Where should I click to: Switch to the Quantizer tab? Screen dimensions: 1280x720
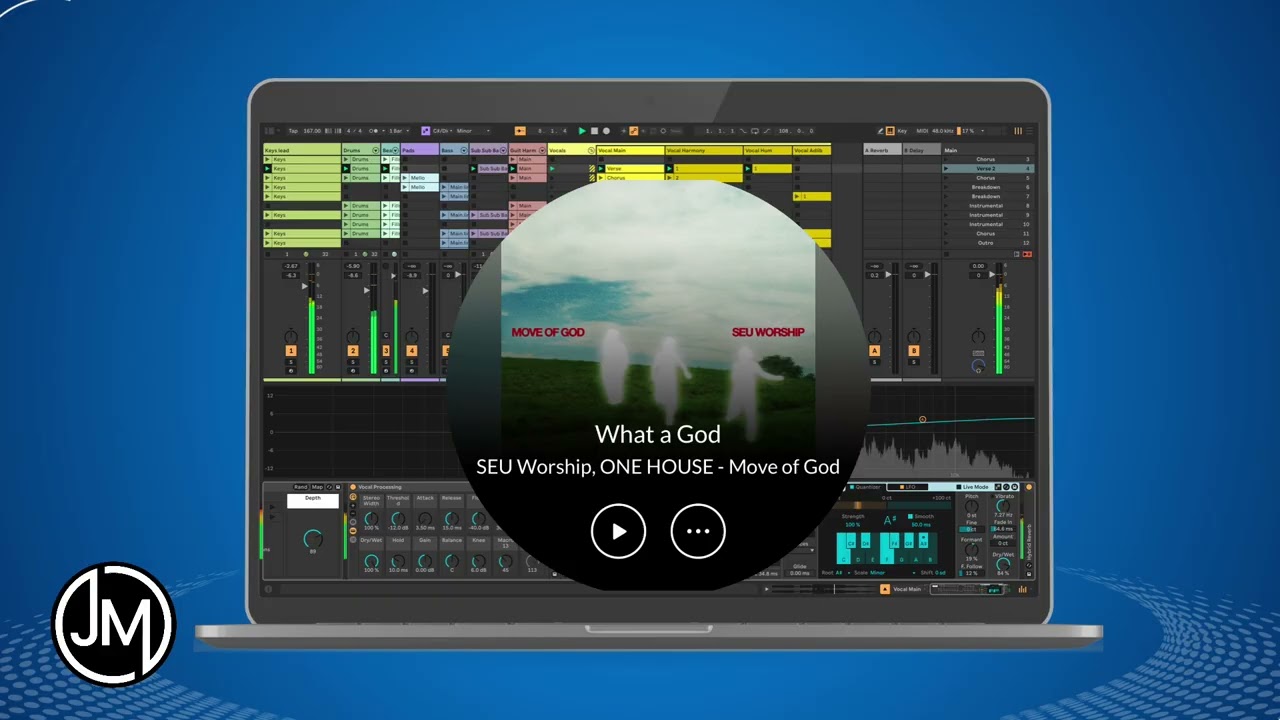point(866,487)
